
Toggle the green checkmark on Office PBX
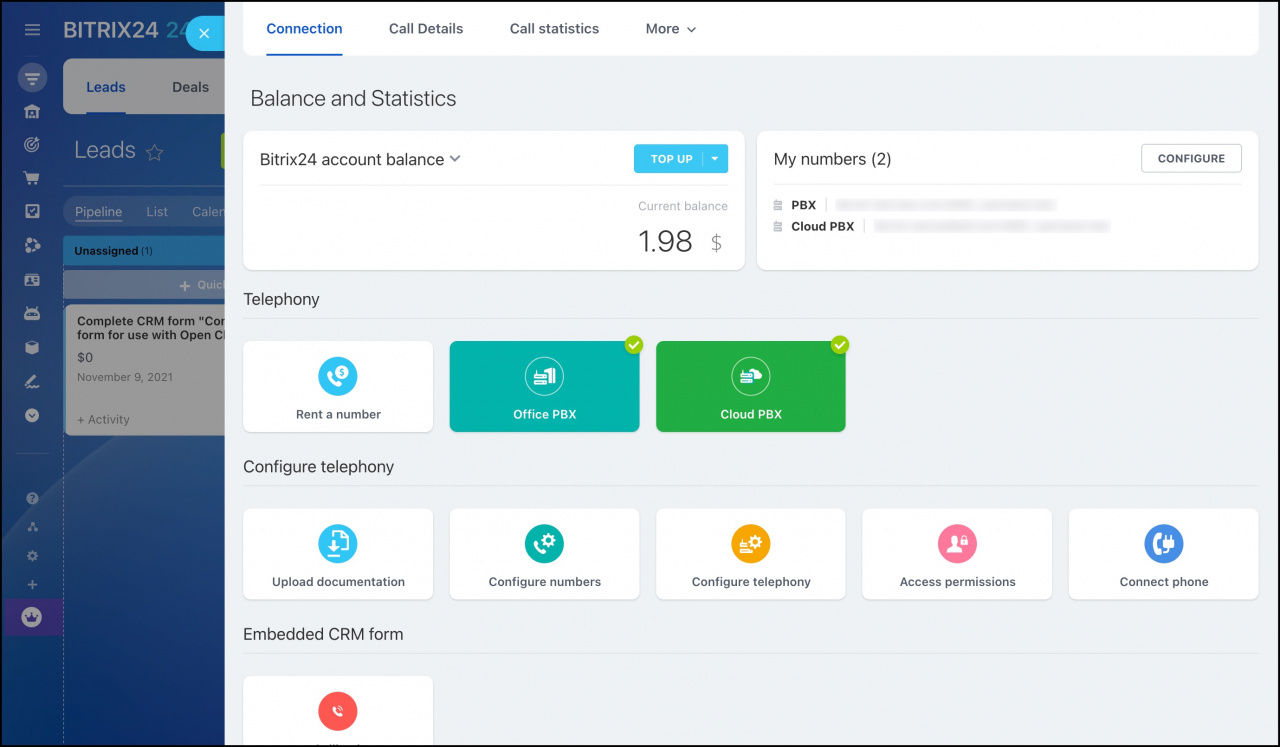click(634, 345)
